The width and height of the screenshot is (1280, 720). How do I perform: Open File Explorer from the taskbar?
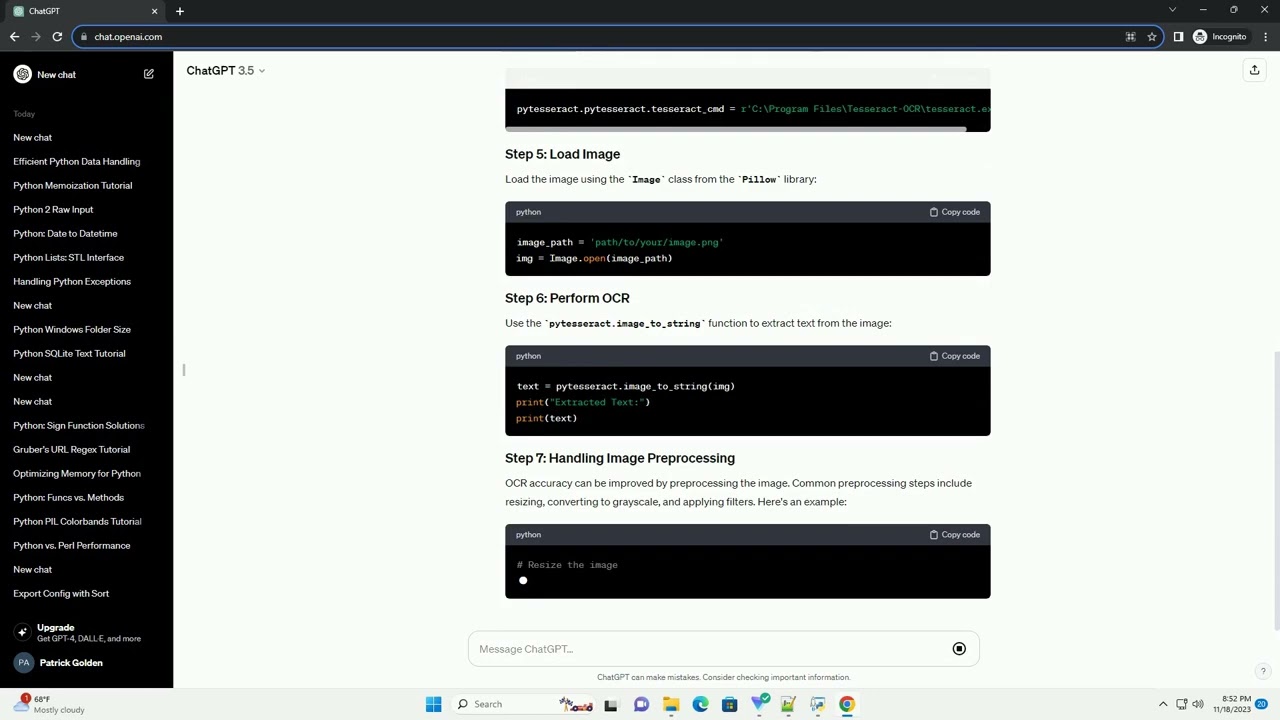671,704
